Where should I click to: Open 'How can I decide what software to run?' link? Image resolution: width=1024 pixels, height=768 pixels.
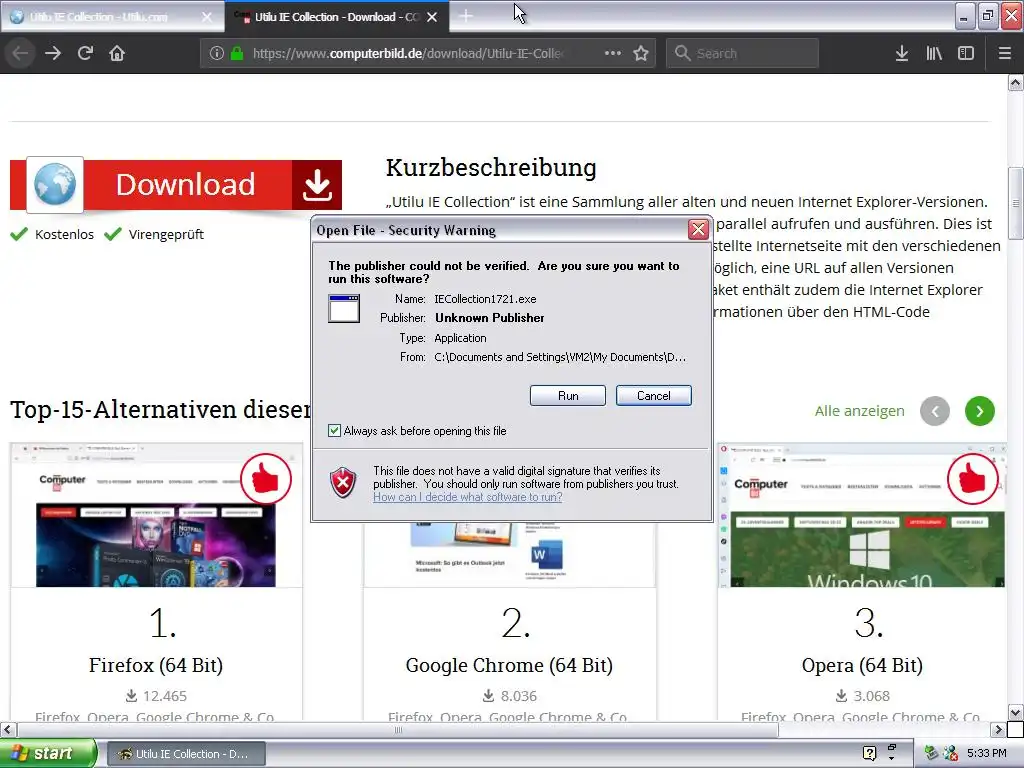pyautogui.click(x=468, y=497)
